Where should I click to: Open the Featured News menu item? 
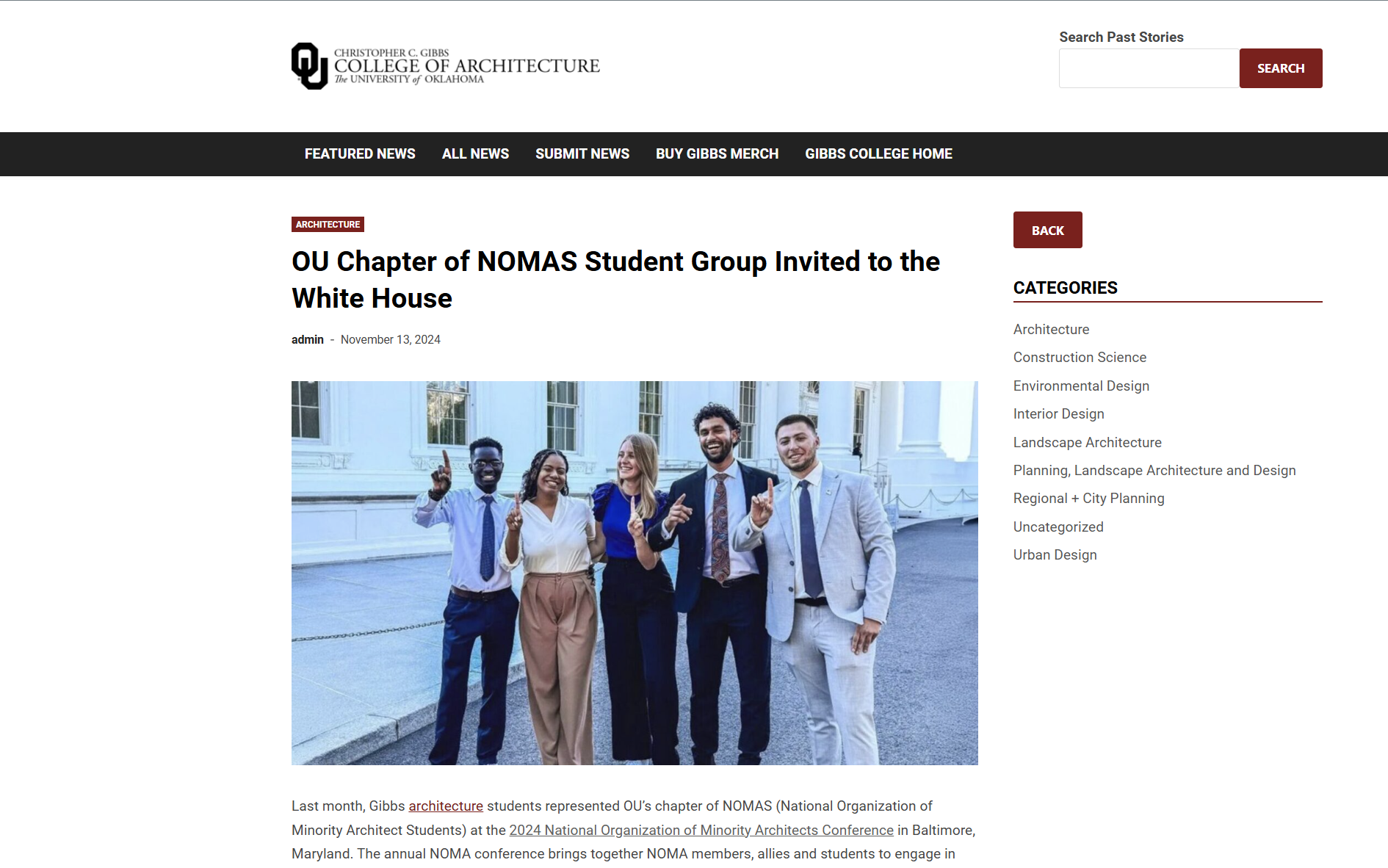click(360, 153)
